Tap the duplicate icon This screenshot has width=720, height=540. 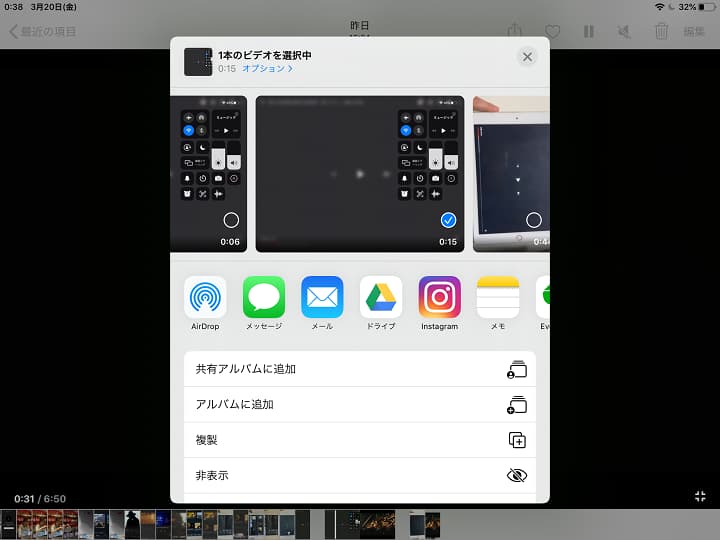pos(517,440)
